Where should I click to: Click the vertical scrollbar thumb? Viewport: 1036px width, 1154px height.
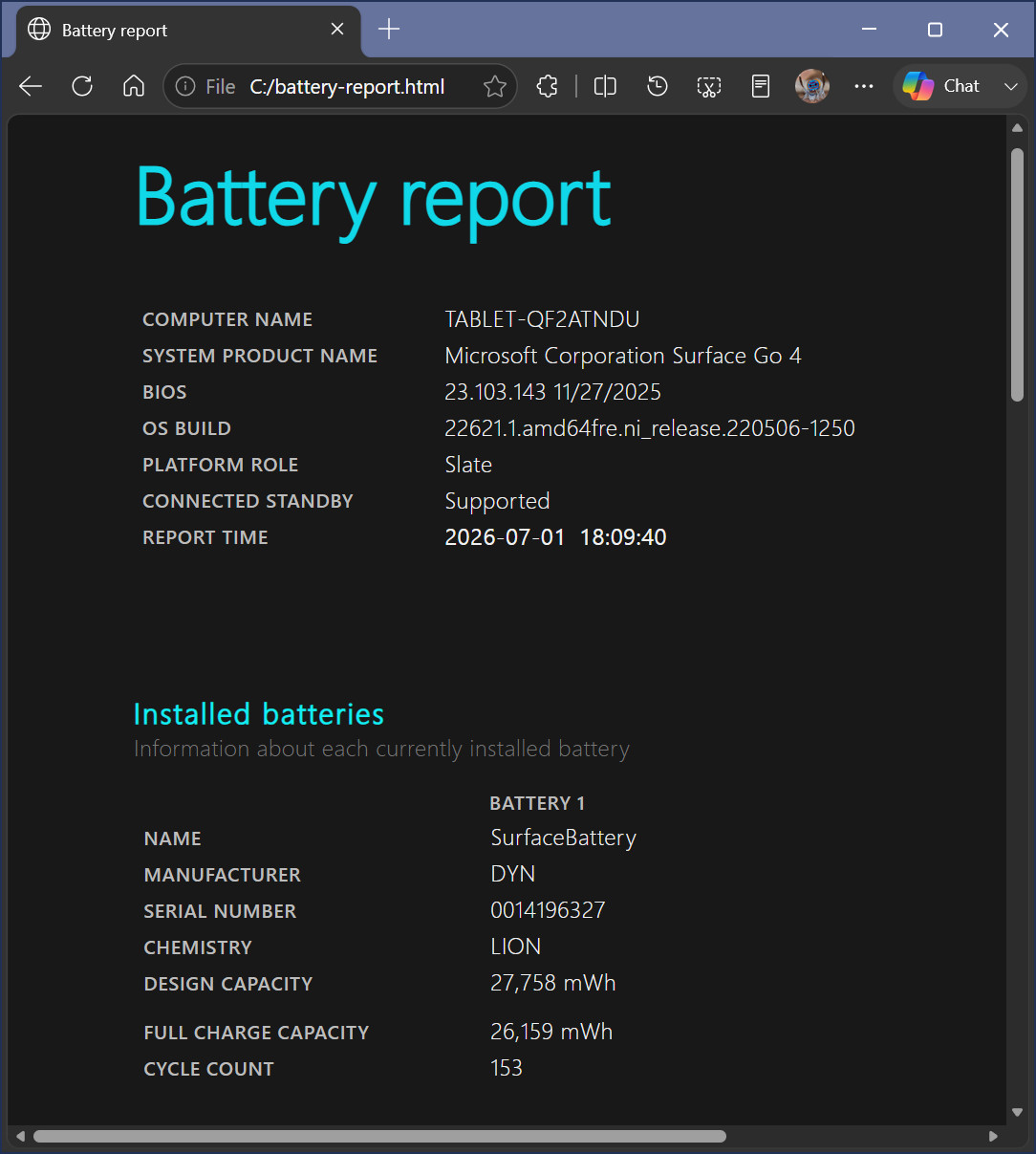tap(1017, 274)
